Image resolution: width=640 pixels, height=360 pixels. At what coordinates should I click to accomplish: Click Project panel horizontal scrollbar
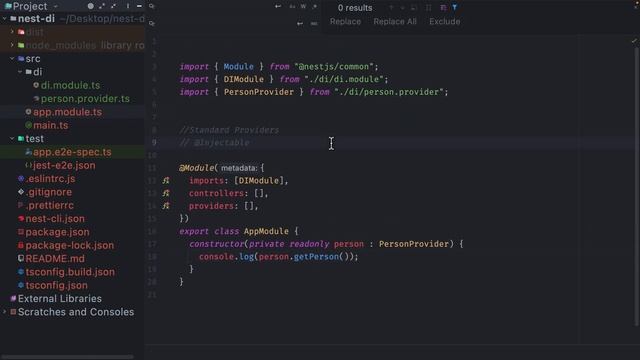pos(68,357)
